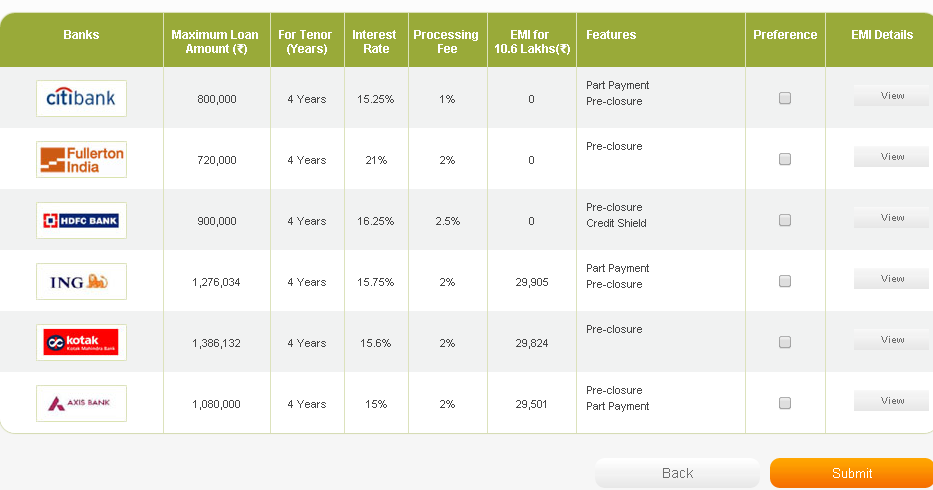
Task: Click the Kotak Mahindra Bank logo
Action: coord(81,342)
